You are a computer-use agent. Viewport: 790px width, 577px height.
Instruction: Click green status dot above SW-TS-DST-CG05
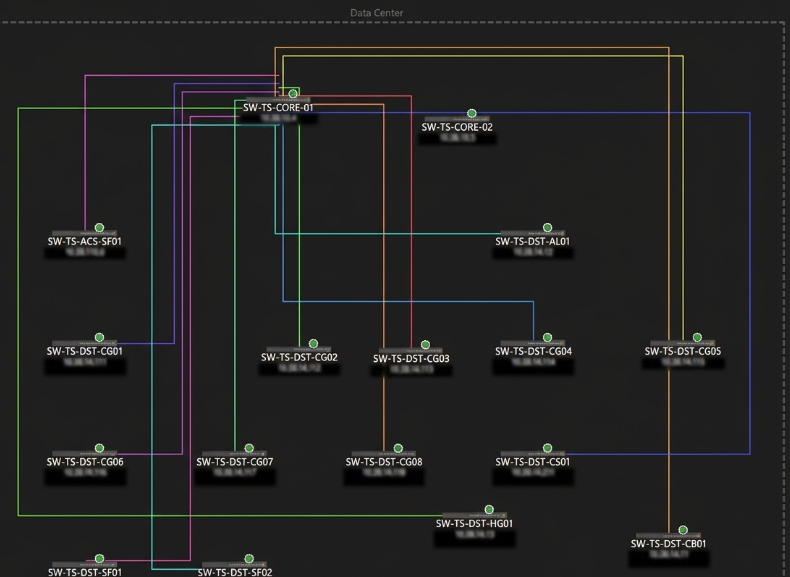click(x=697, y=337)
